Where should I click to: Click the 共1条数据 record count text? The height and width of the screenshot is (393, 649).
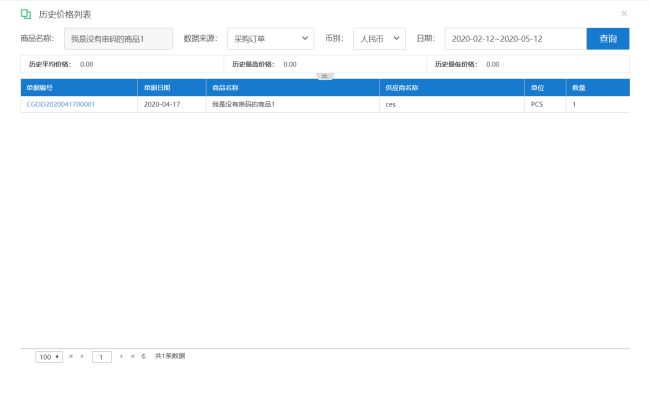pos(170,356)
